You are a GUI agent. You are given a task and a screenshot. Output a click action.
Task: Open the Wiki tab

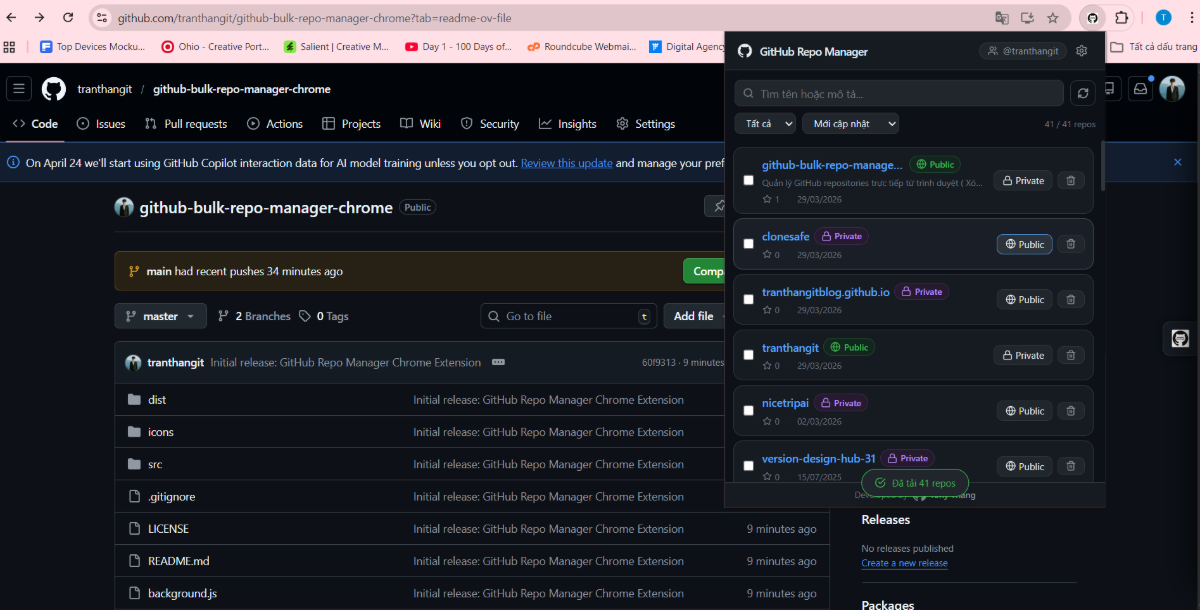[420, 124]
